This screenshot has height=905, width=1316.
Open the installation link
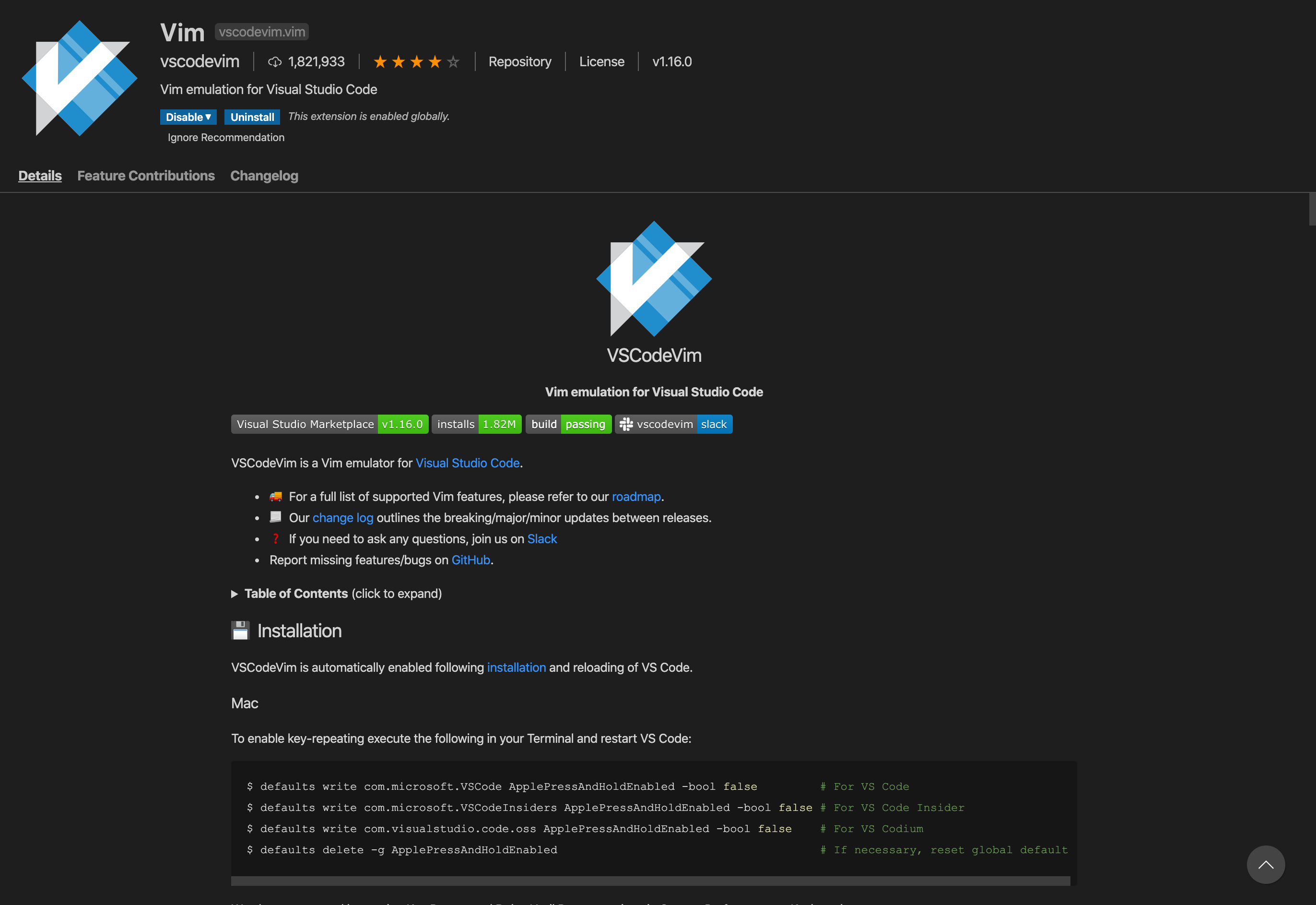517,667
